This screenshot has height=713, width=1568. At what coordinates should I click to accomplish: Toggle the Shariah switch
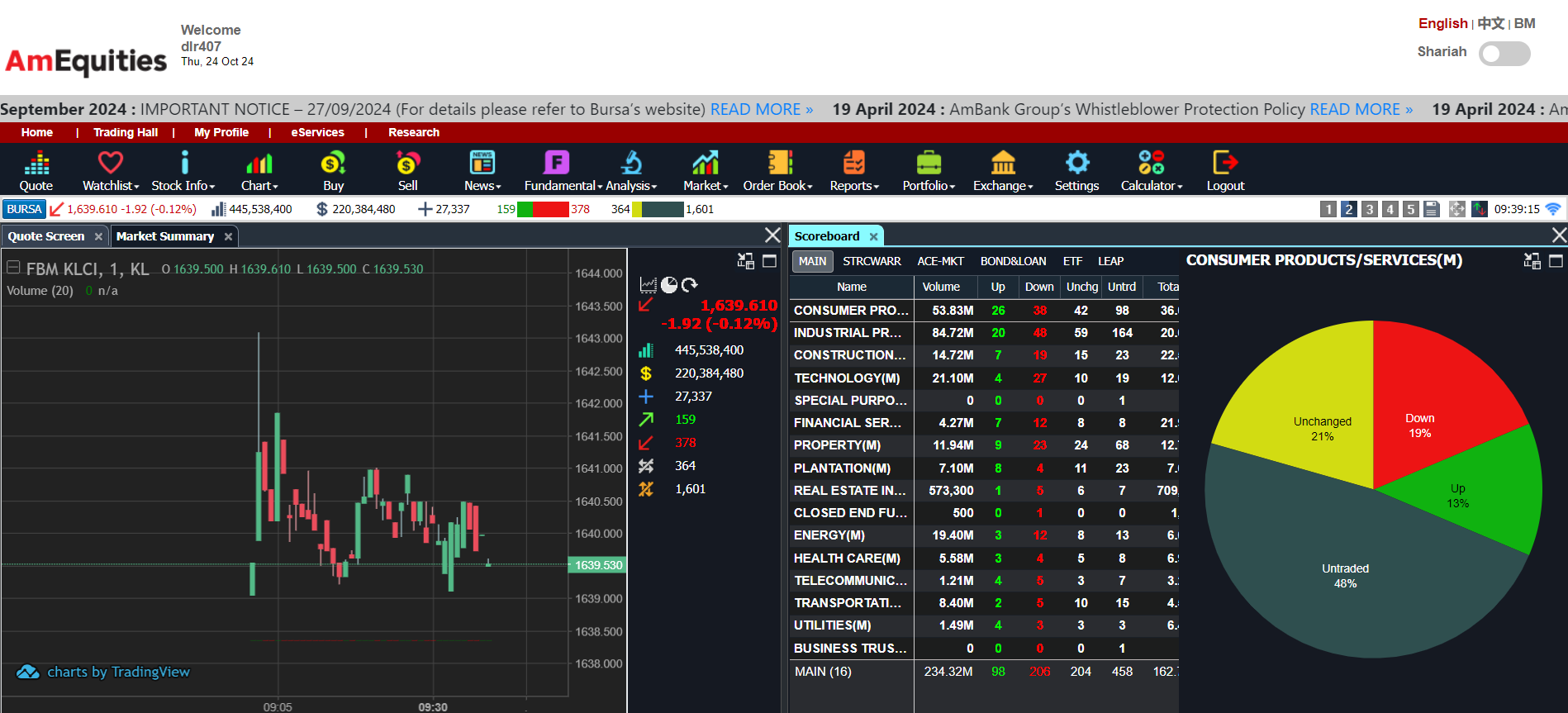click(x=1504, y=55)
